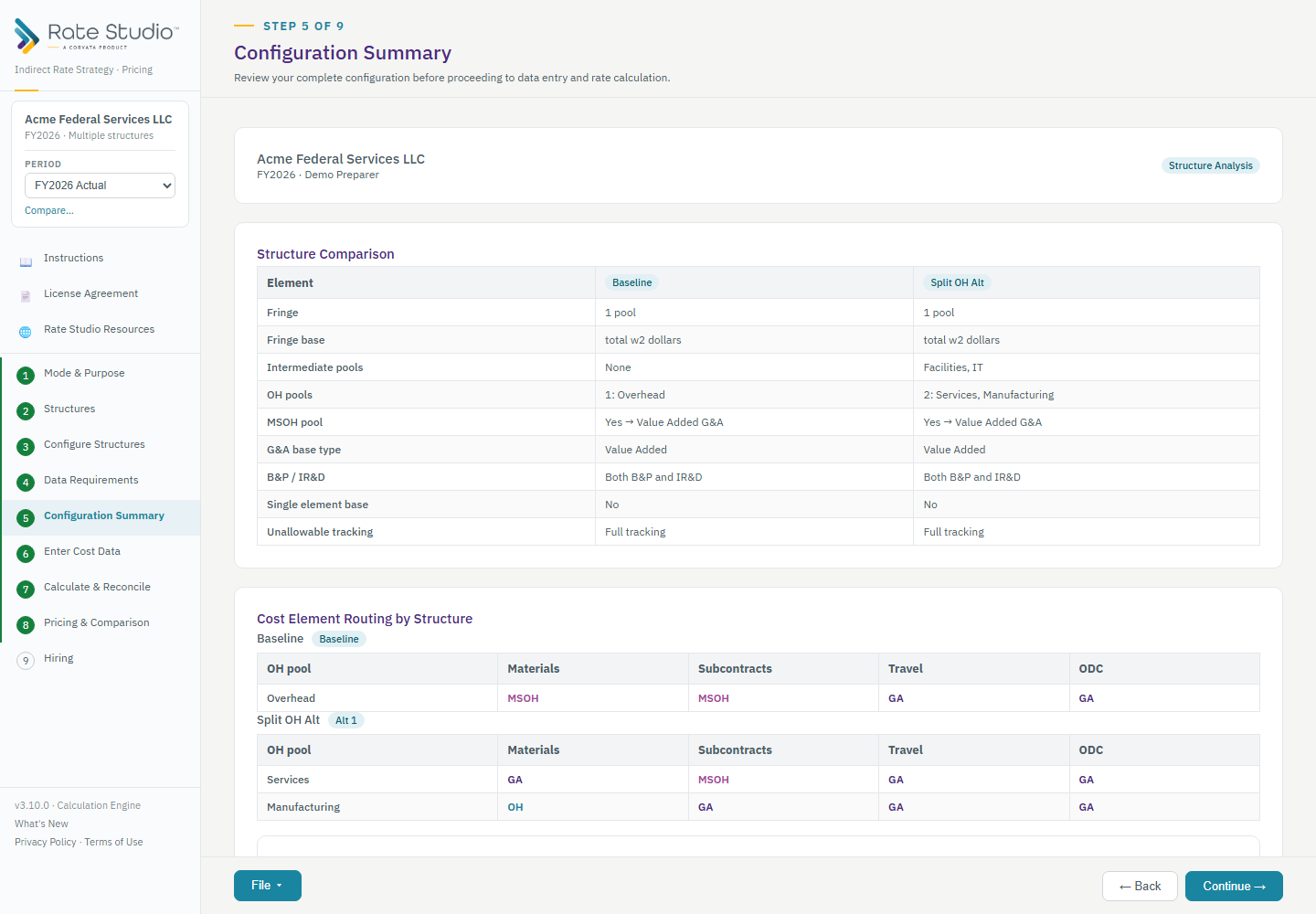Click the License Agreement document icon

[26, 296]
